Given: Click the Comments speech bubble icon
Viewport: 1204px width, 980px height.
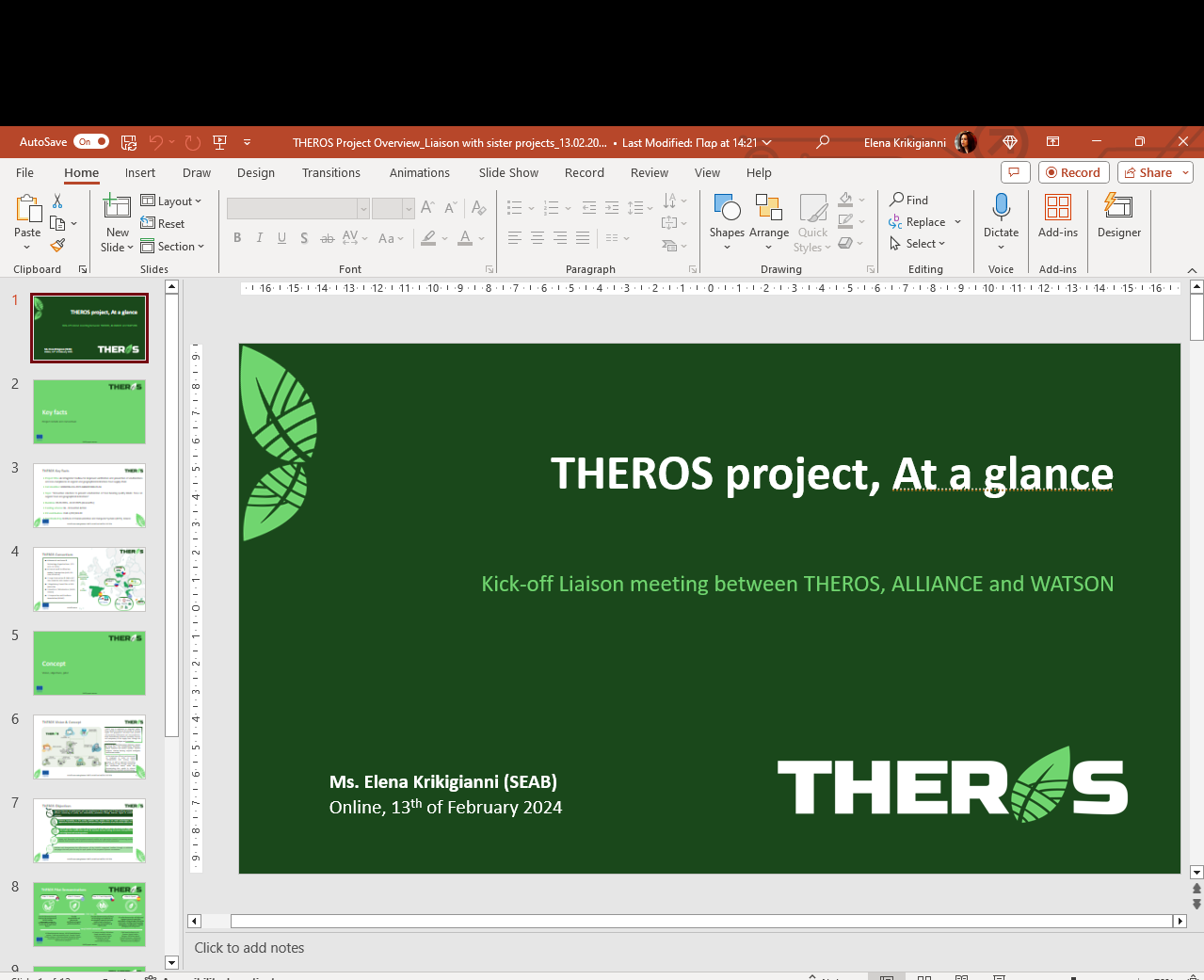Looking at the screenshot, I should (x=1014, y=172).
